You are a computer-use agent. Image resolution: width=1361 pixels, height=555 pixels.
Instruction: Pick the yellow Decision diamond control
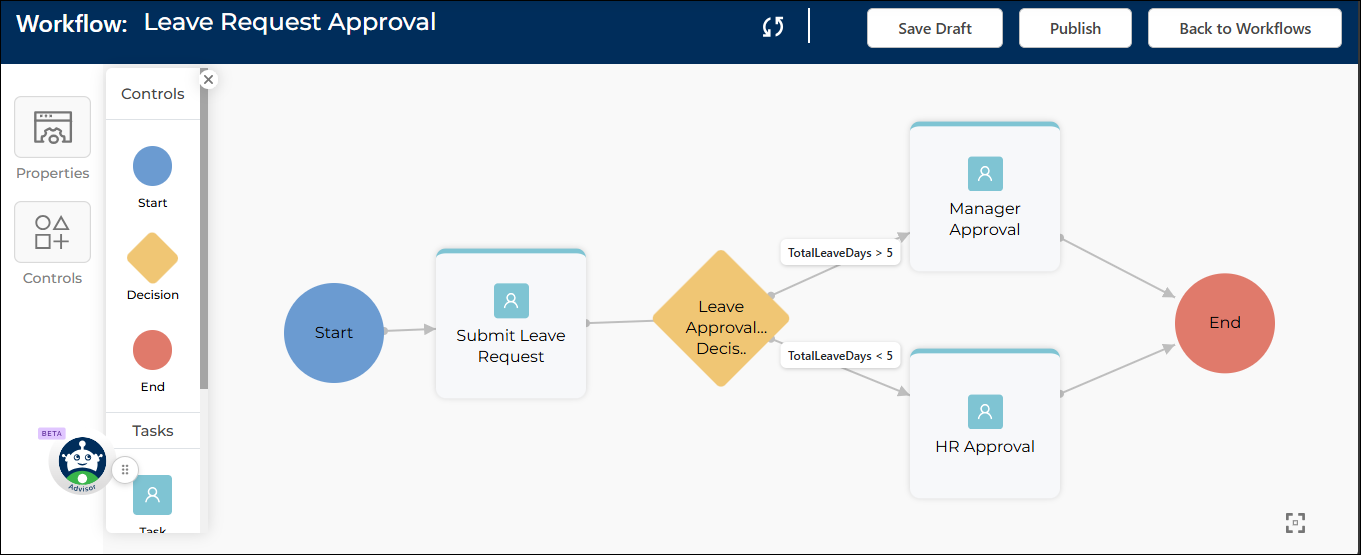(x=153, y=258)
